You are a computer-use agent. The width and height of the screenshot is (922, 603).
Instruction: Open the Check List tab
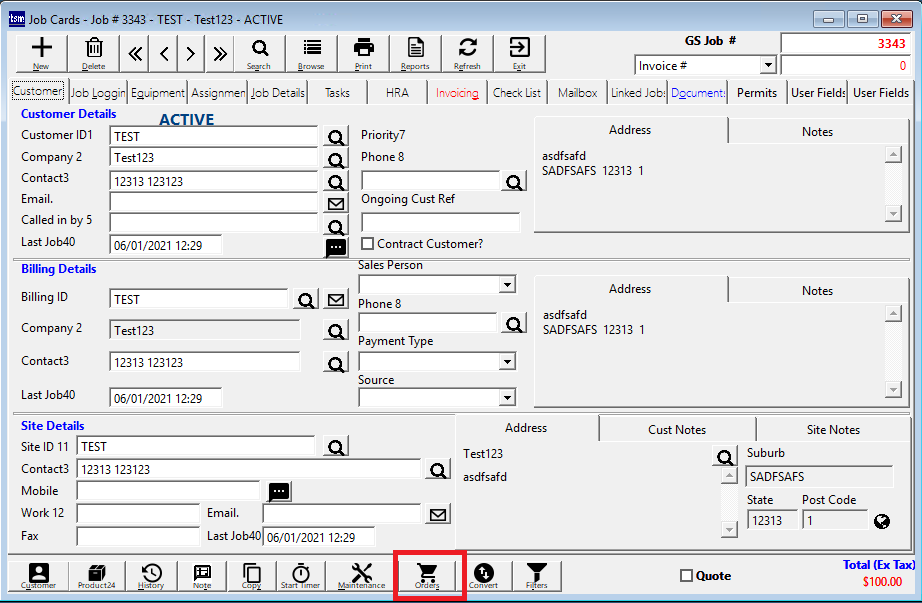pos(517,92)
